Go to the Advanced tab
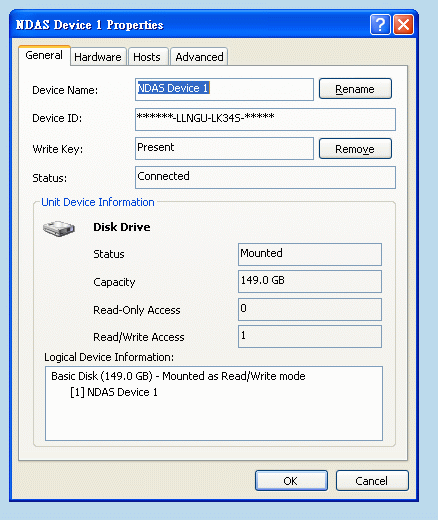 click(x=199, y=57)
